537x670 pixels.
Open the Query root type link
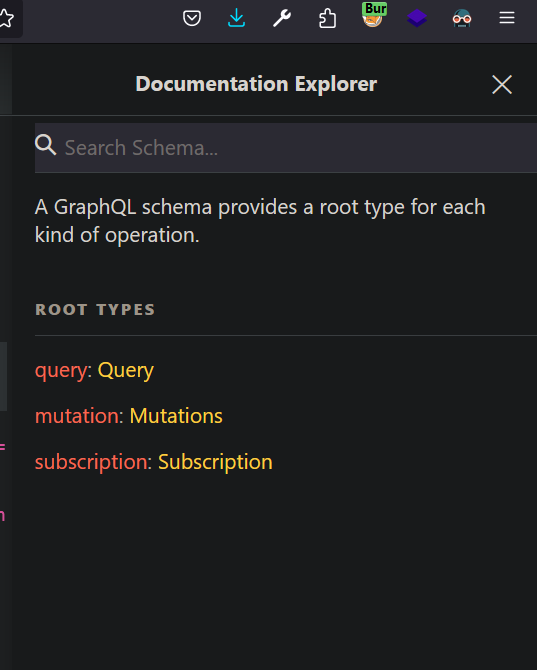click(x=126, y=371)
